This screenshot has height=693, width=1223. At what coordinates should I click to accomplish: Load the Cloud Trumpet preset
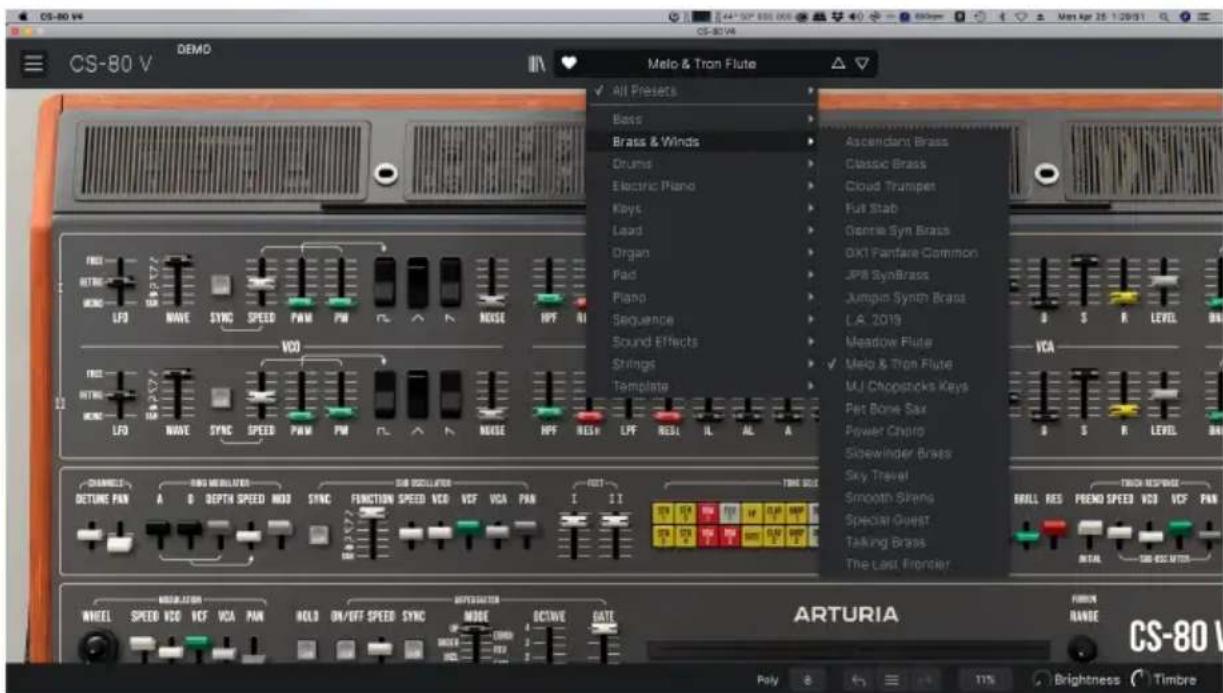tap(914, 186)
